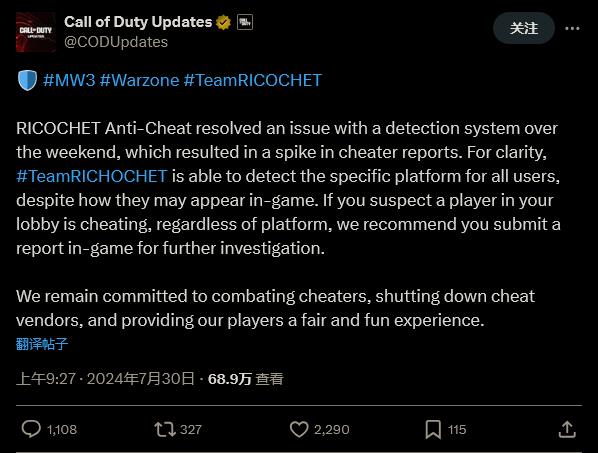Screen dimensions: 598x453
Task: Click the blue shield emoji
Action: tap(27, 80)
